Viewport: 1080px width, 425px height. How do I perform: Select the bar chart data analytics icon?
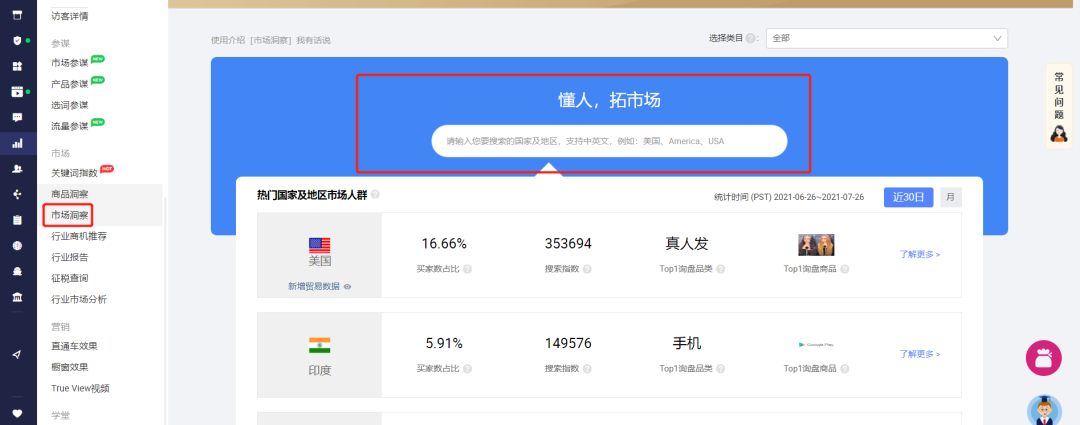tap(18, 143)
